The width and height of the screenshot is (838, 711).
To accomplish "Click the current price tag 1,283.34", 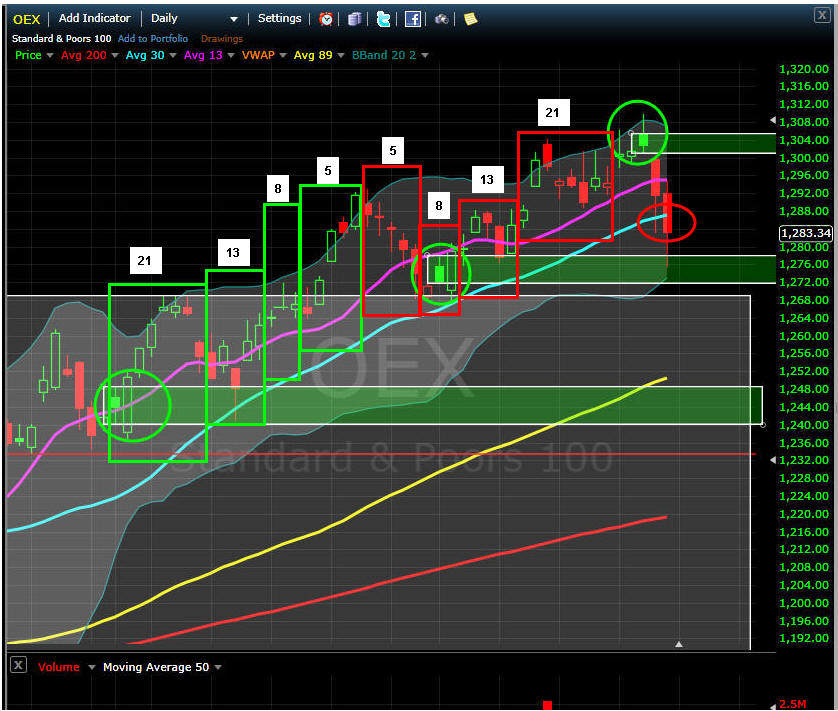I will click(805, 233).
